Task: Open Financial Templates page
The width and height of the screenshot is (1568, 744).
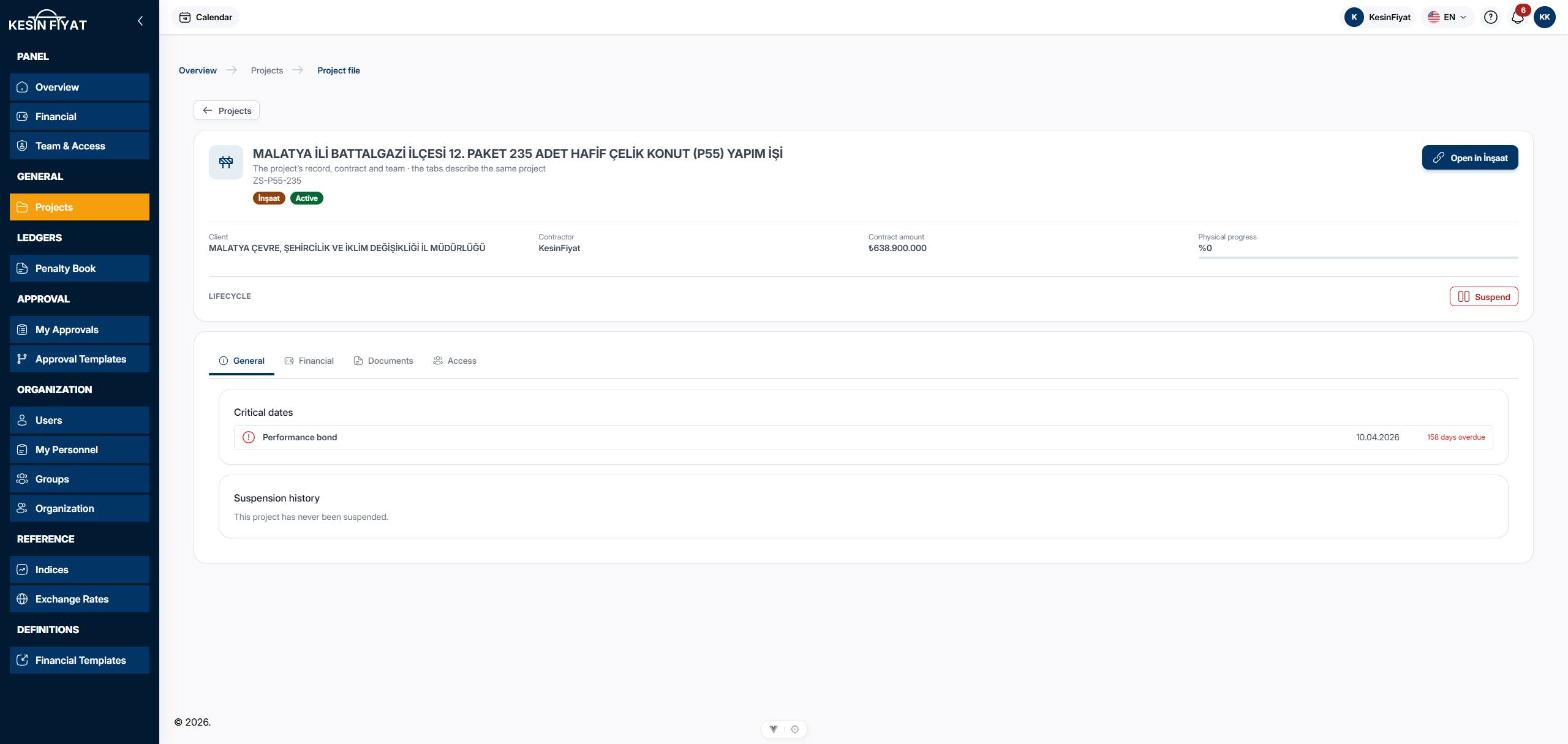Action: pyautogui.click(x=79, y=660)
